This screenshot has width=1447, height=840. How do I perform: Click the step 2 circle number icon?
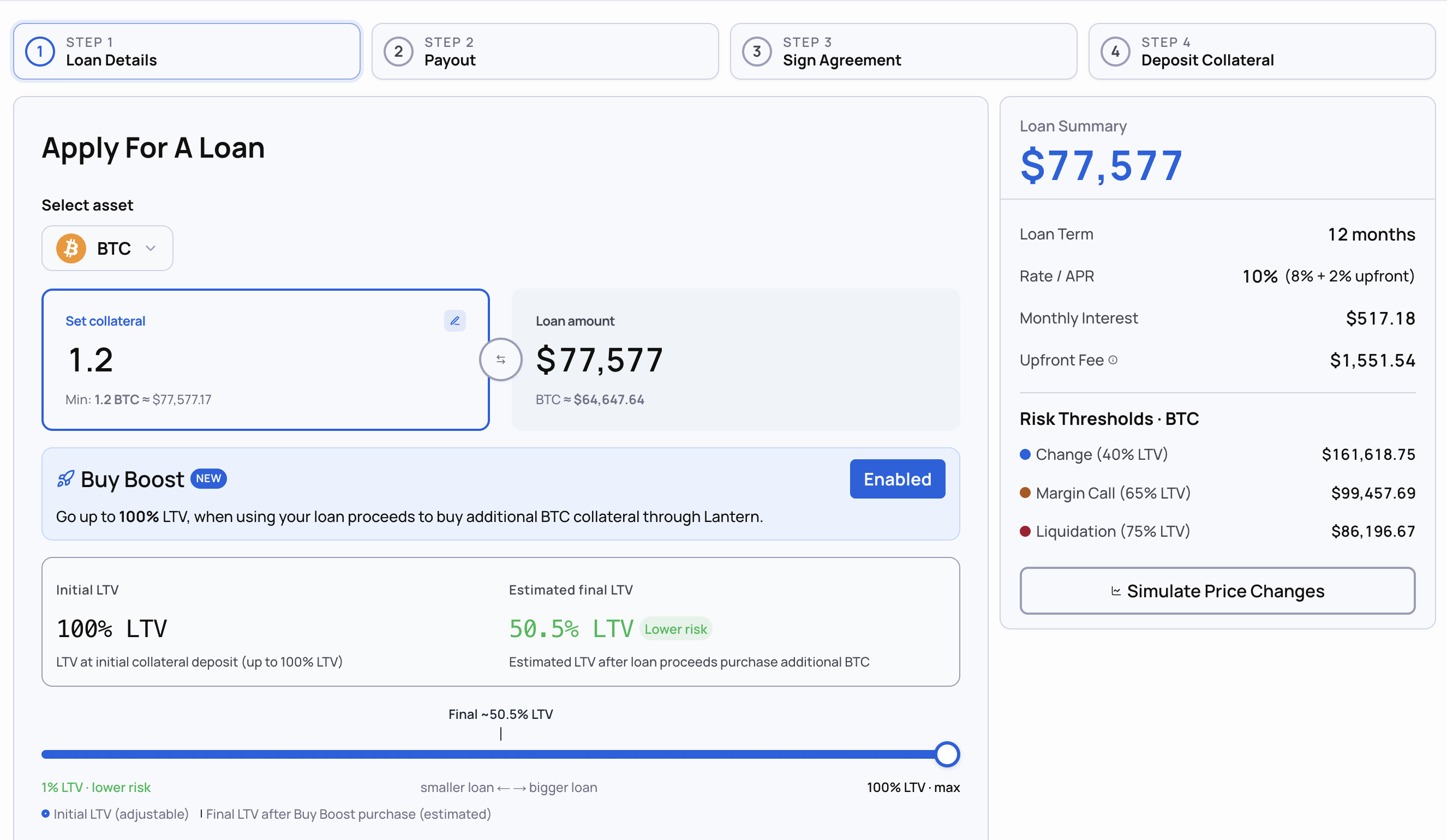(x=398, y=52)
